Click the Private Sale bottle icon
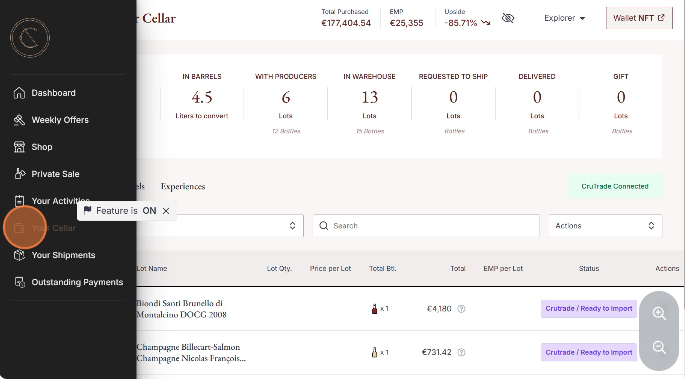The width and height of the screenshot is (685, 385). (x=19, y=173)
